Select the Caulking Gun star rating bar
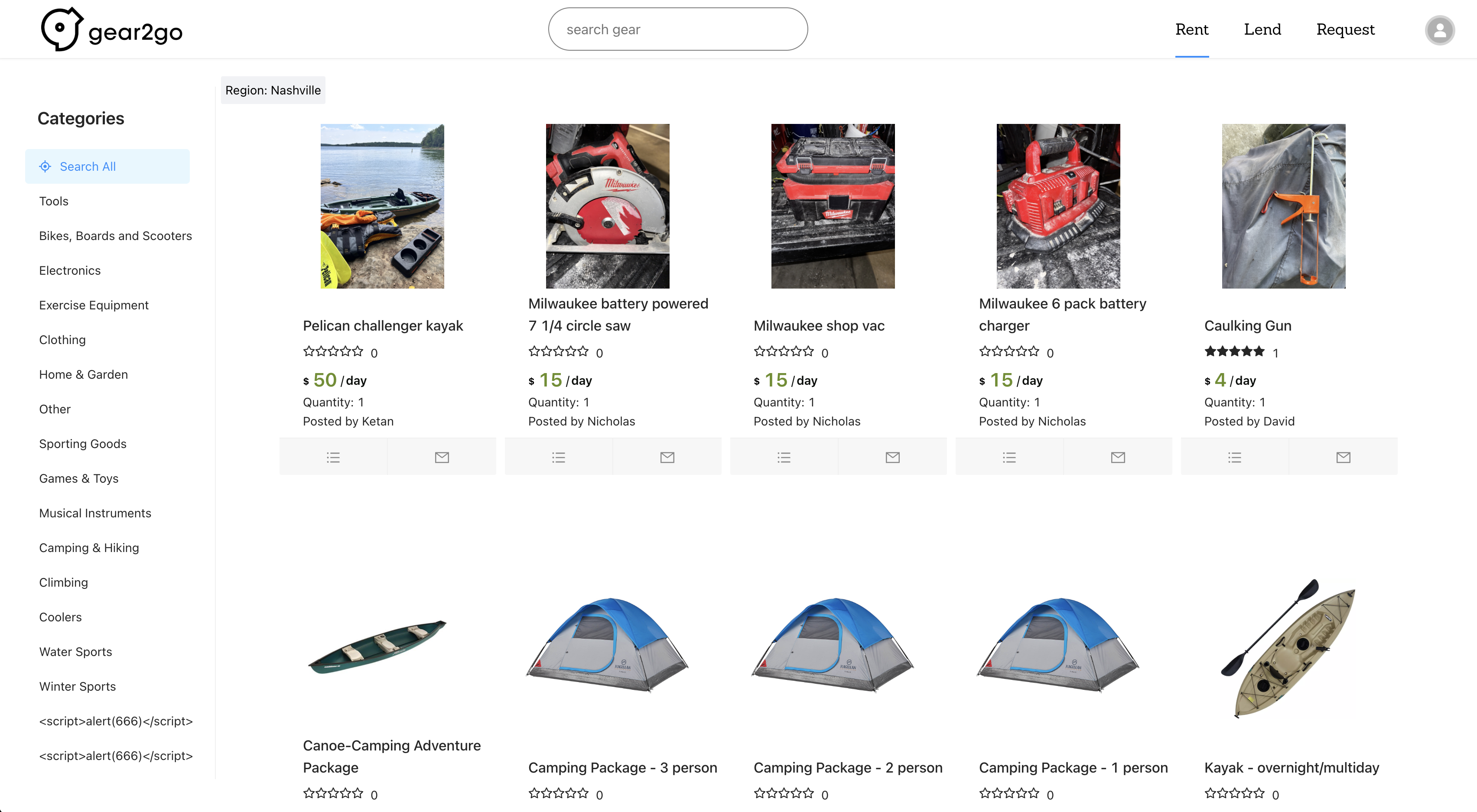The image size is (1477, 812). pyautogui.click(x=1233, y=351)
